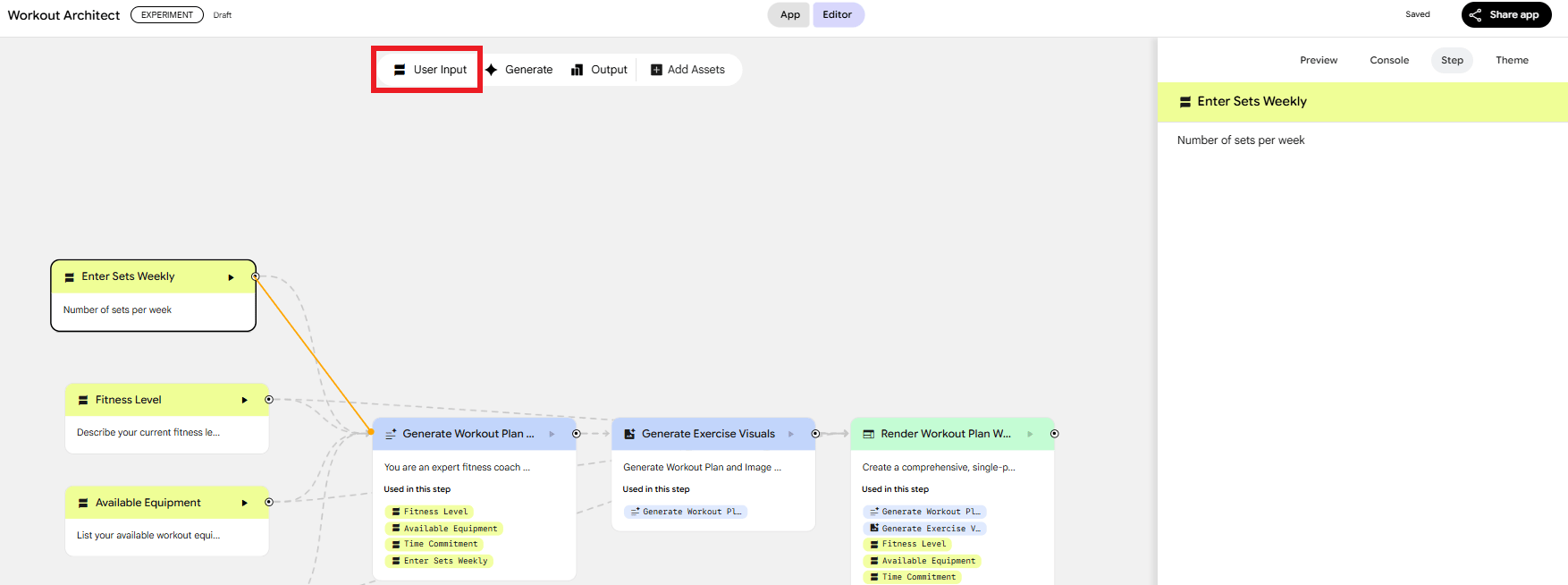The height and width of the screenshot is (585, 1568).
Task: Click the Generate sparkle toolbar button
Action: [519, 70]
